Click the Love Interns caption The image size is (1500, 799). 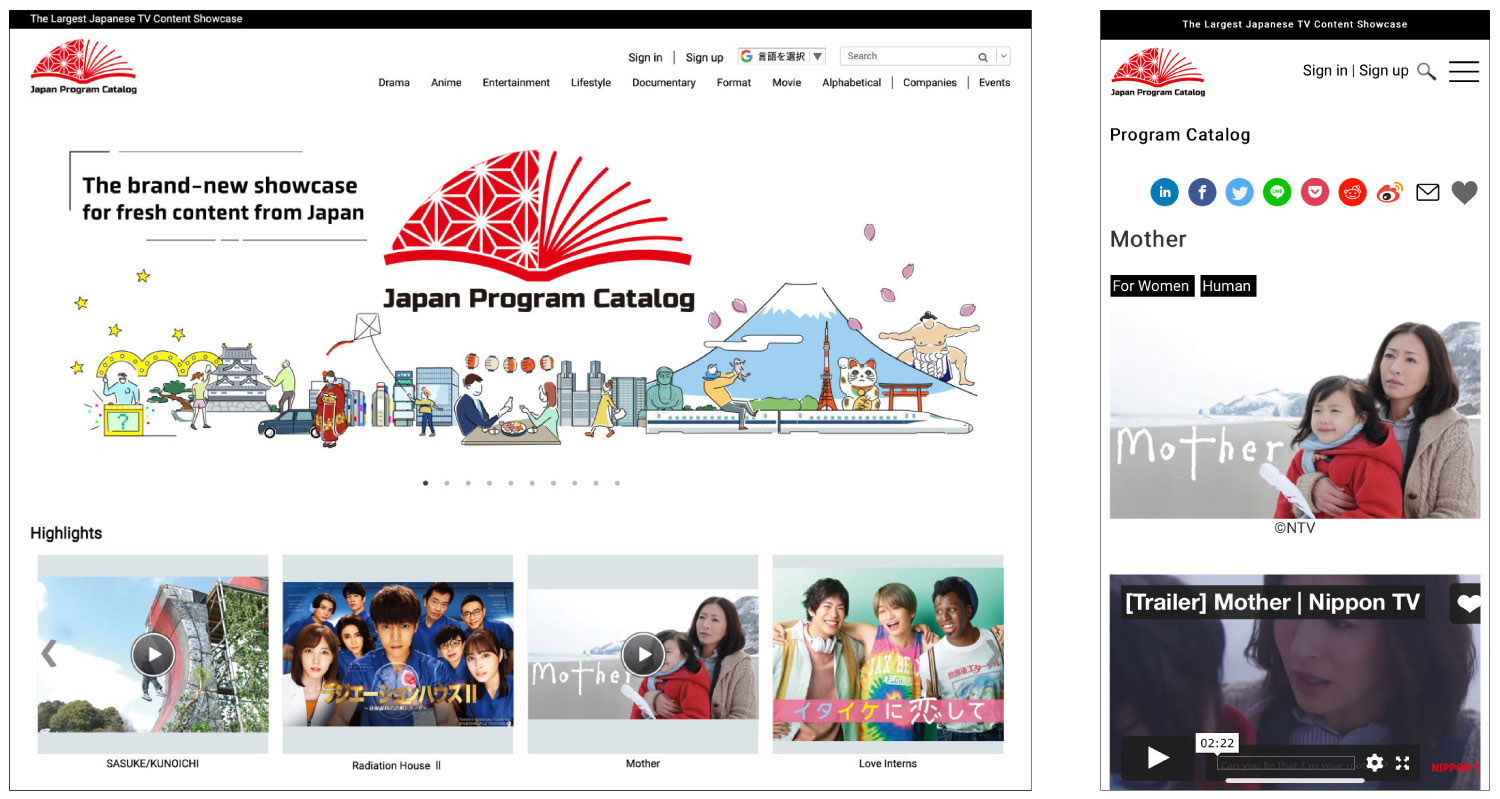(x=888, y=764)
